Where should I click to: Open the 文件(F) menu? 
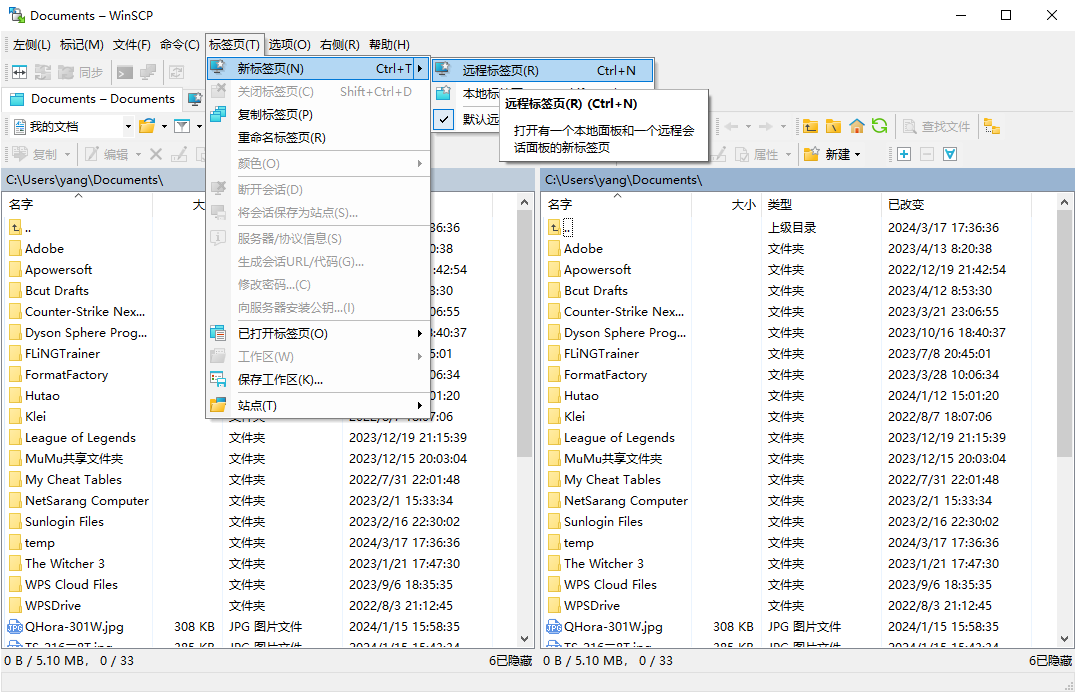click(132, 45)
